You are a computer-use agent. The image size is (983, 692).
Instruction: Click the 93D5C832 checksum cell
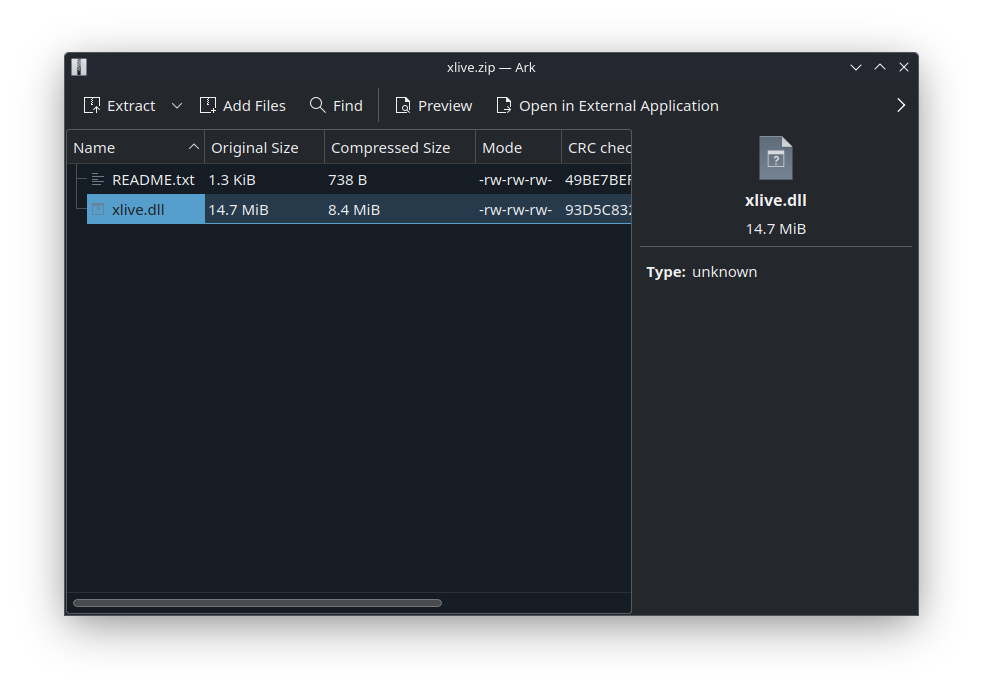pos(597,209)
